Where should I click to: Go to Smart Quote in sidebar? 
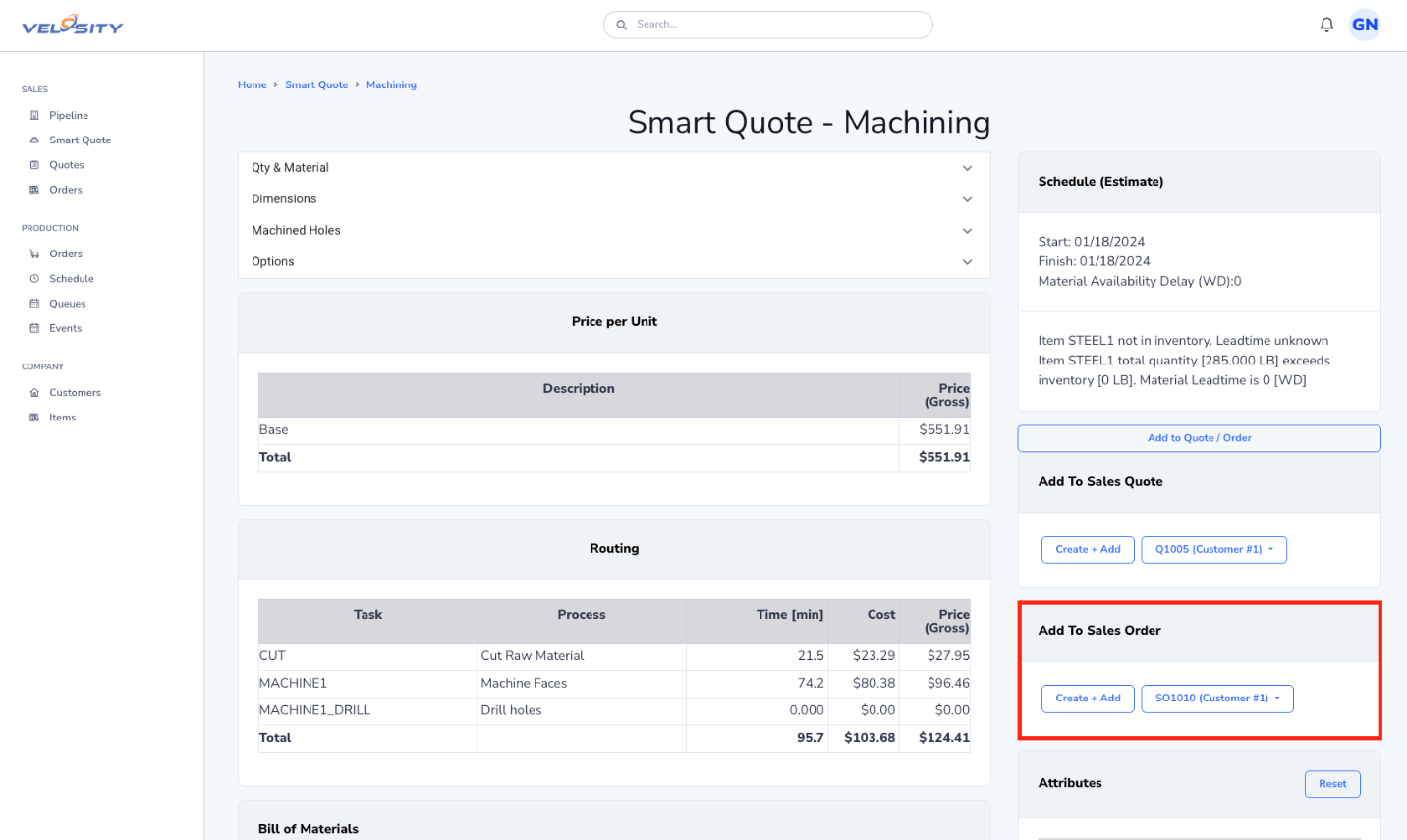coord(81,140)
